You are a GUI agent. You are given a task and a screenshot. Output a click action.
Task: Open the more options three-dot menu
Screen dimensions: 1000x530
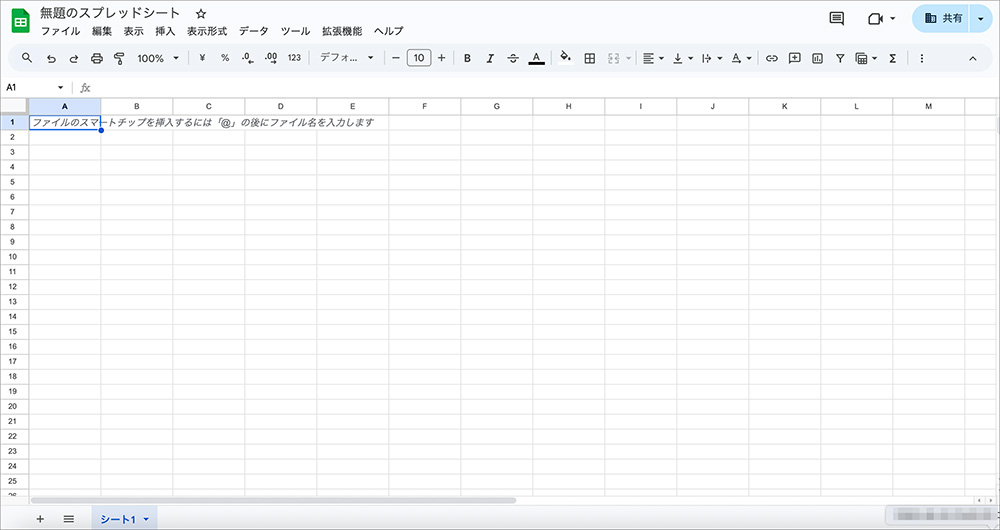tap(922, 59)
